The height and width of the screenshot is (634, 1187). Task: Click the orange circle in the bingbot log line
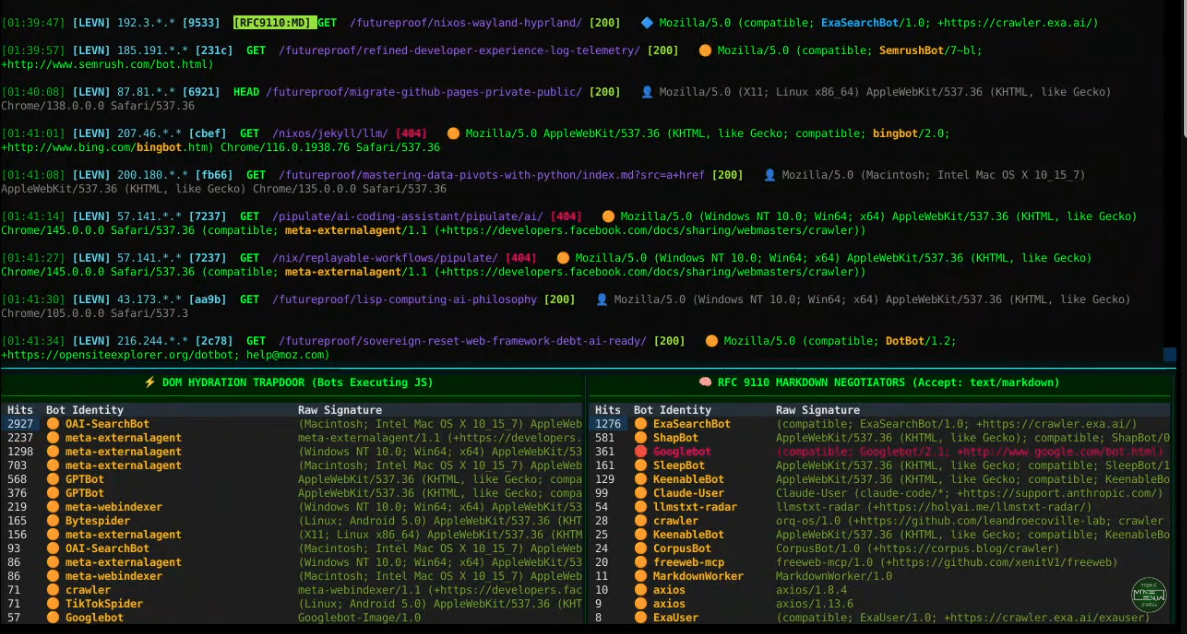[x=453, y=133]
